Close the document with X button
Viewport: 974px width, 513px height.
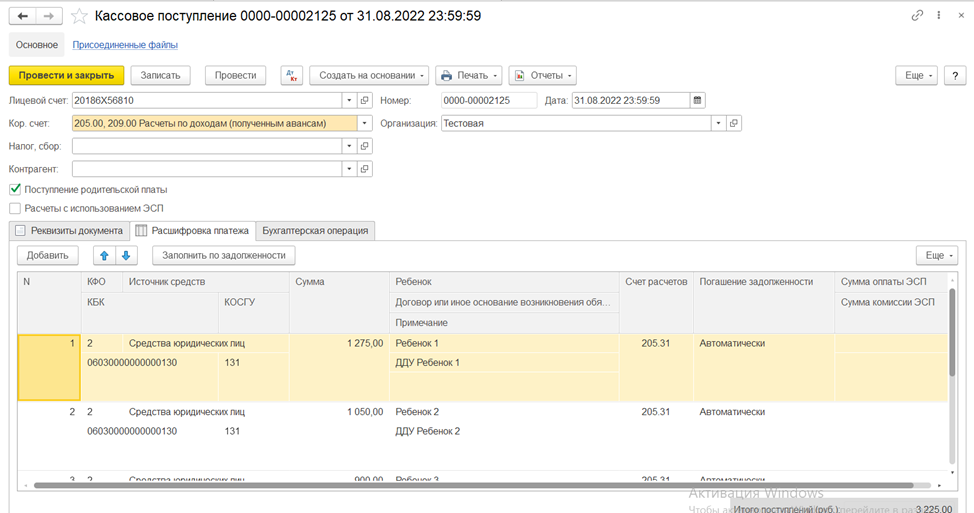(x=961, y=16)
